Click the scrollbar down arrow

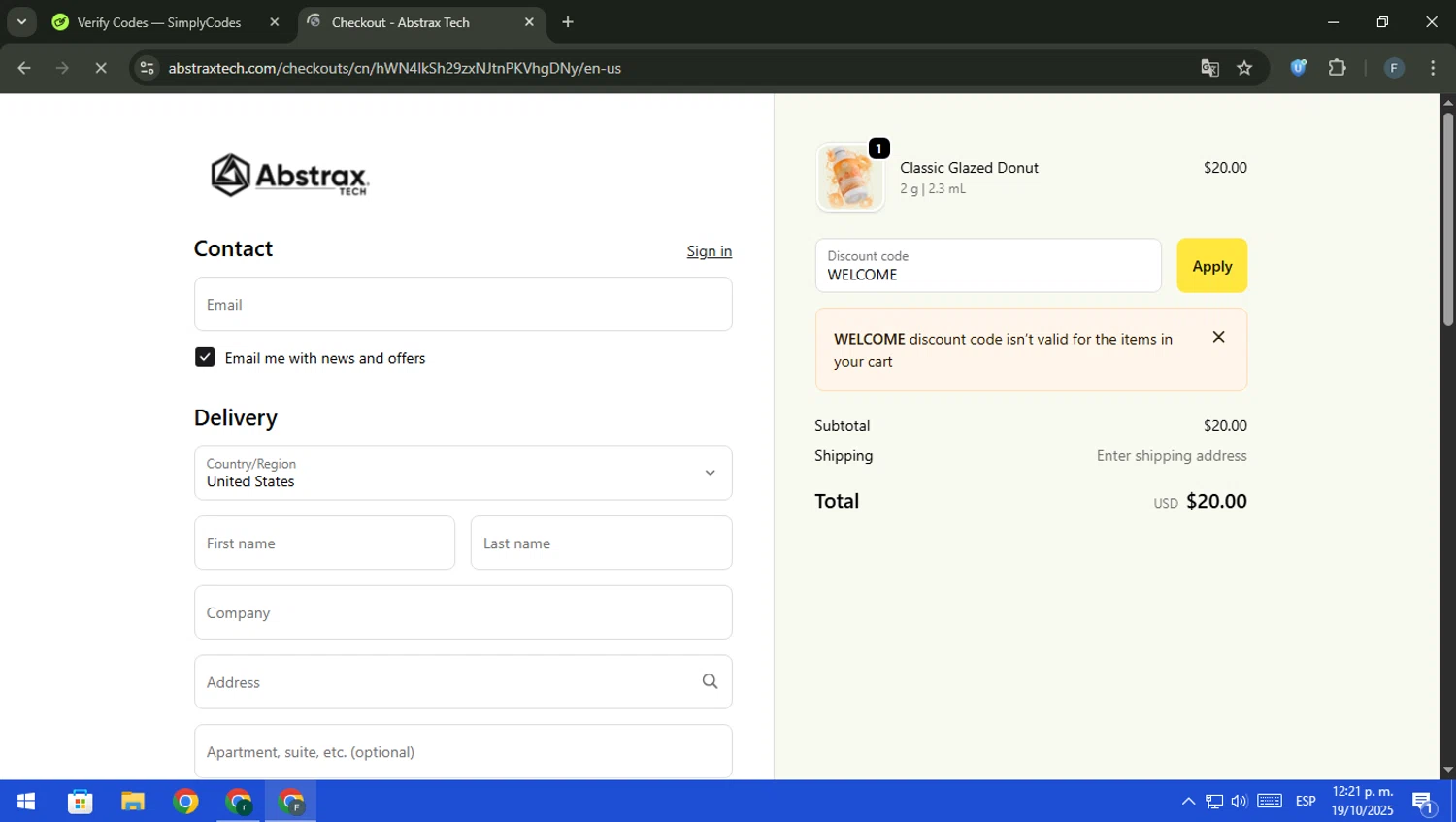click(x=1447, y=771)
